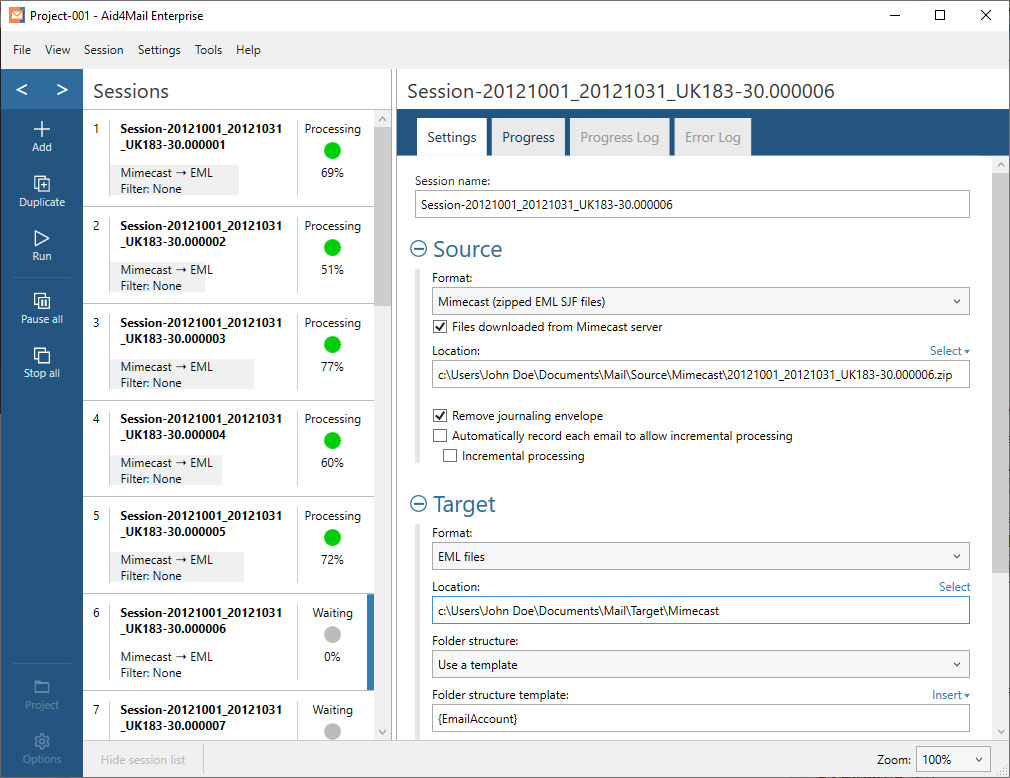Select session 000005 in the list

coord(229,545)
